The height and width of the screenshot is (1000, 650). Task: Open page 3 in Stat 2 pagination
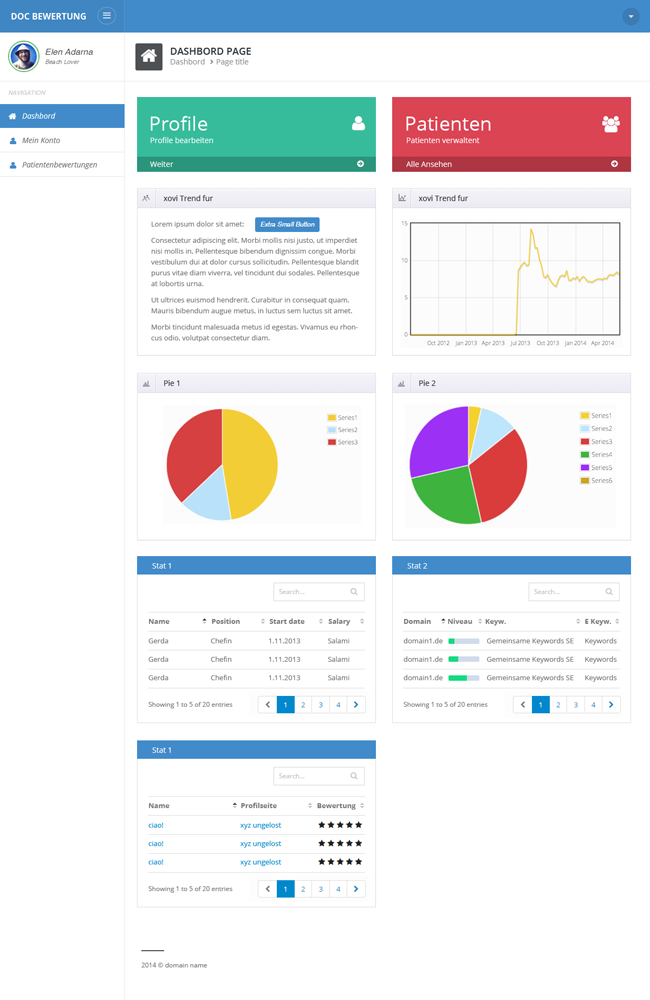[x=576, y=705]
